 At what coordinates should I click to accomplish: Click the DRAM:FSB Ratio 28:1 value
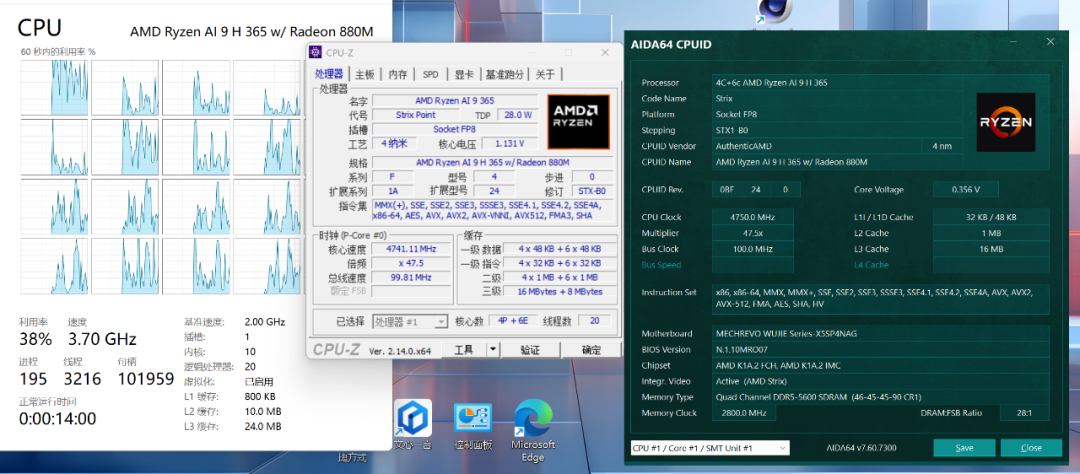click(1026, 413)
